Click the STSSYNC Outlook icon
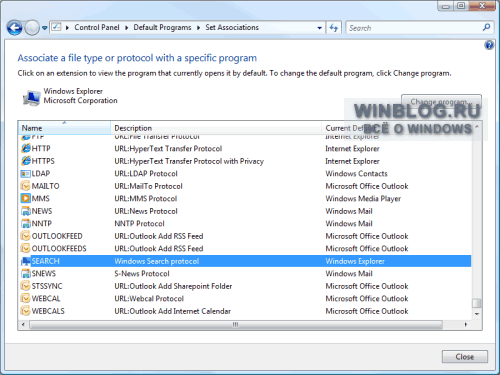This screenshot has width=500, height=375. (x=26, y=286)
